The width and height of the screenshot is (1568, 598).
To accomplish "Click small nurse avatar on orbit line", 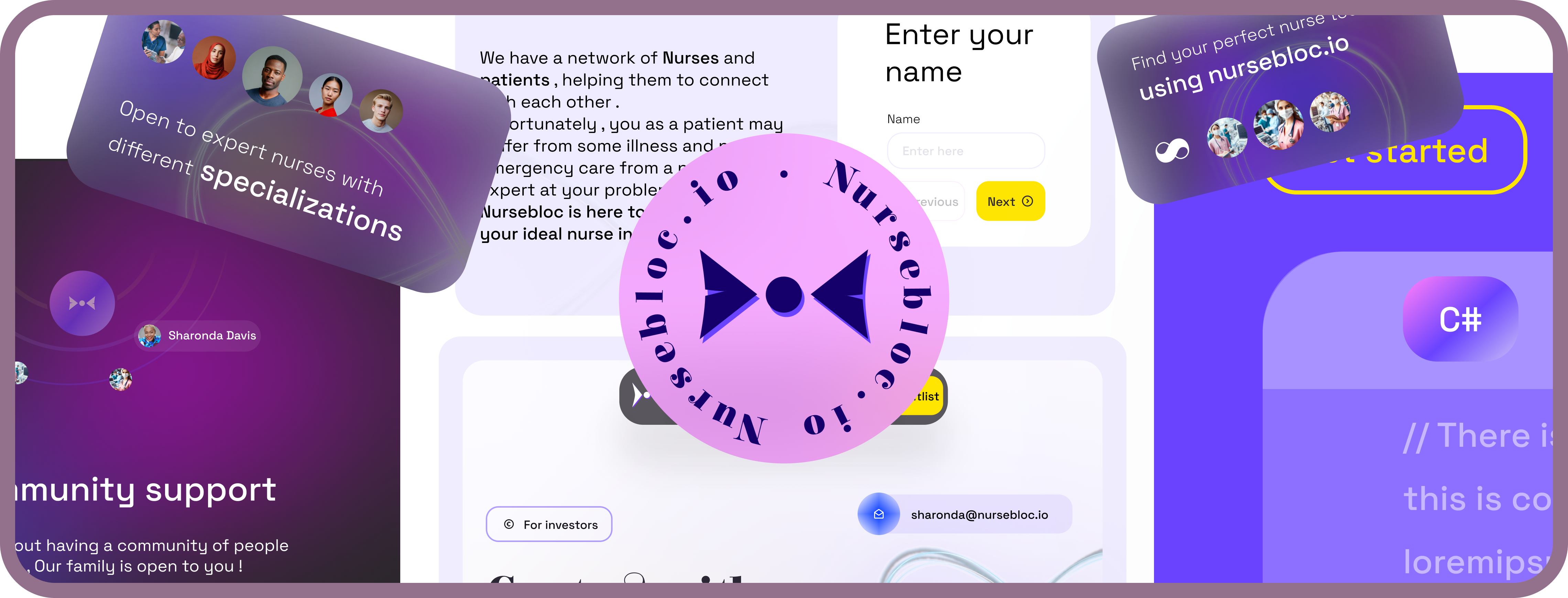I will click(x=120, y=379).
